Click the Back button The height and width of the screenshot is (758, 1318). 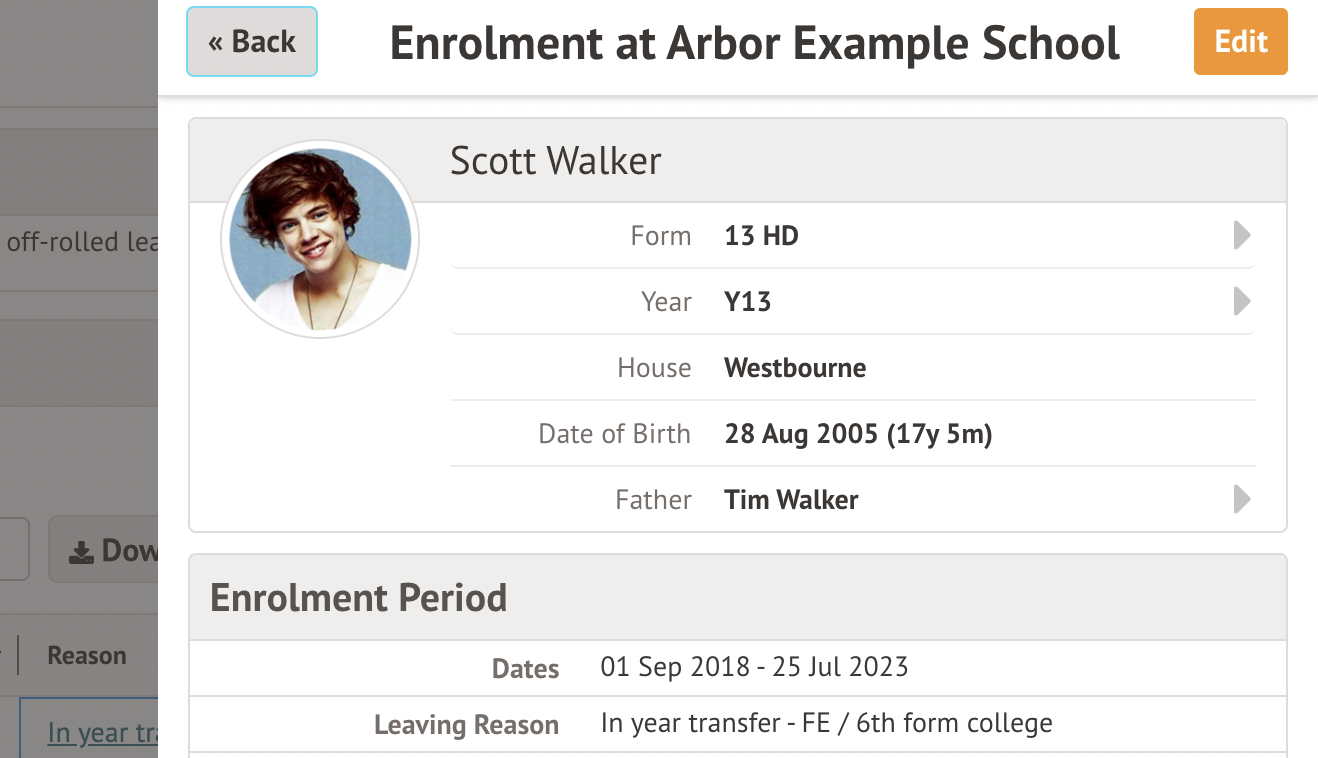(x=252, y=42)
